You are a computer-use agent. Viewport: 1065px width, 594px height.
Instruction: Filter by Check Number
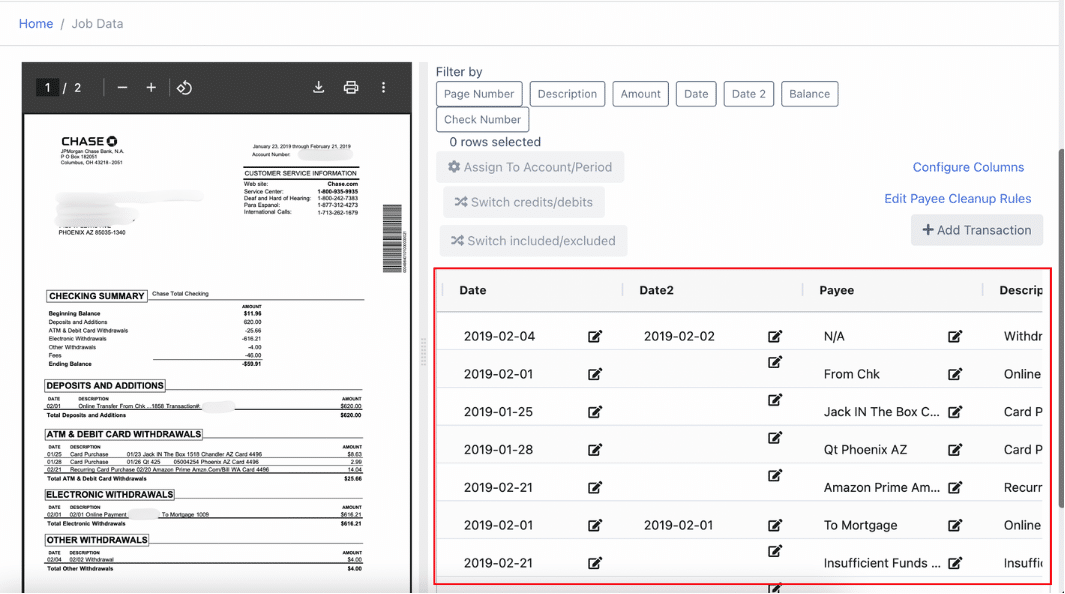click(x=482, y=119)
